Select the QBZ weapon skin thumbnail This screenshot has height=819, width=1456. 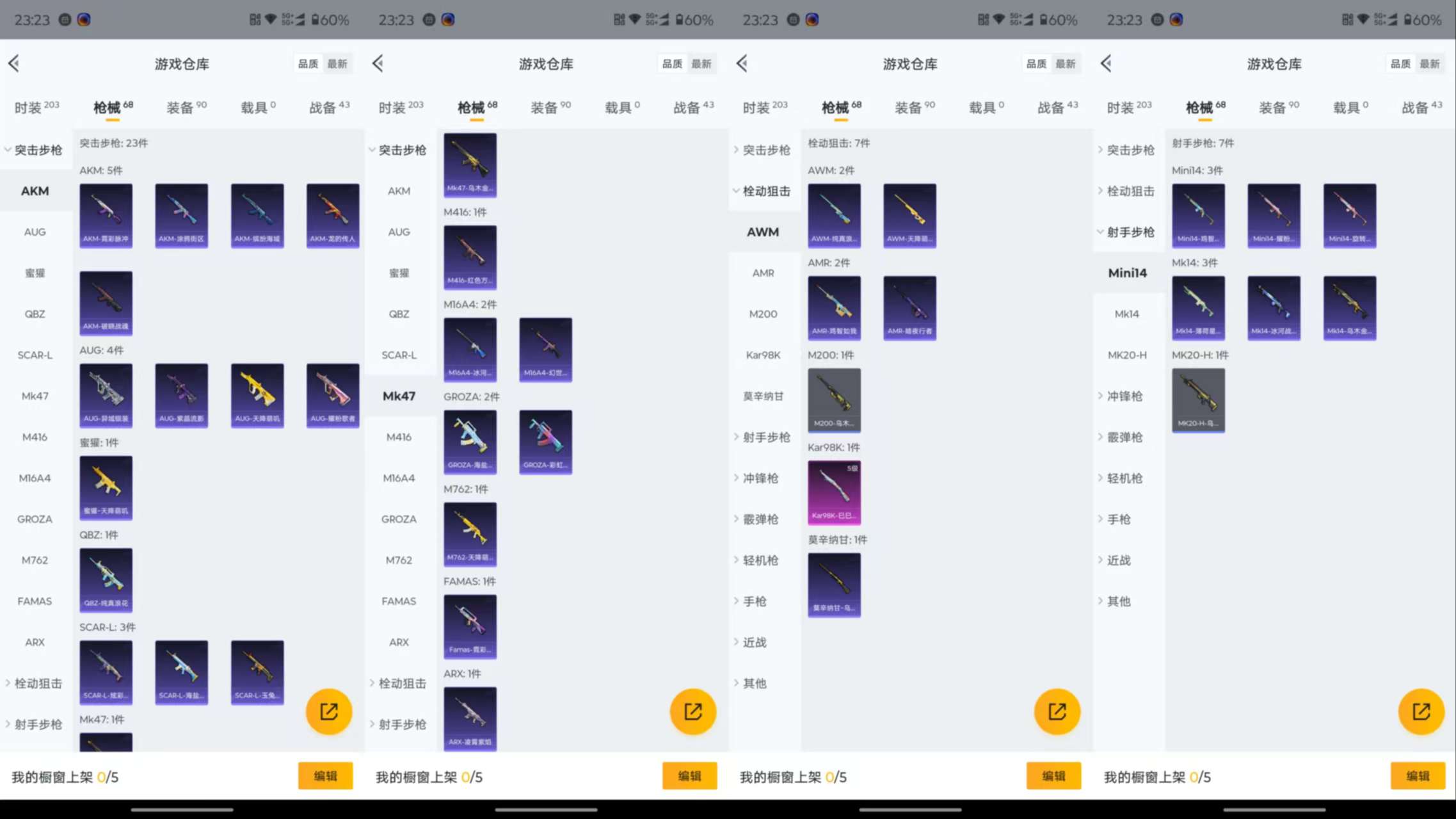[x=106, y=580]
